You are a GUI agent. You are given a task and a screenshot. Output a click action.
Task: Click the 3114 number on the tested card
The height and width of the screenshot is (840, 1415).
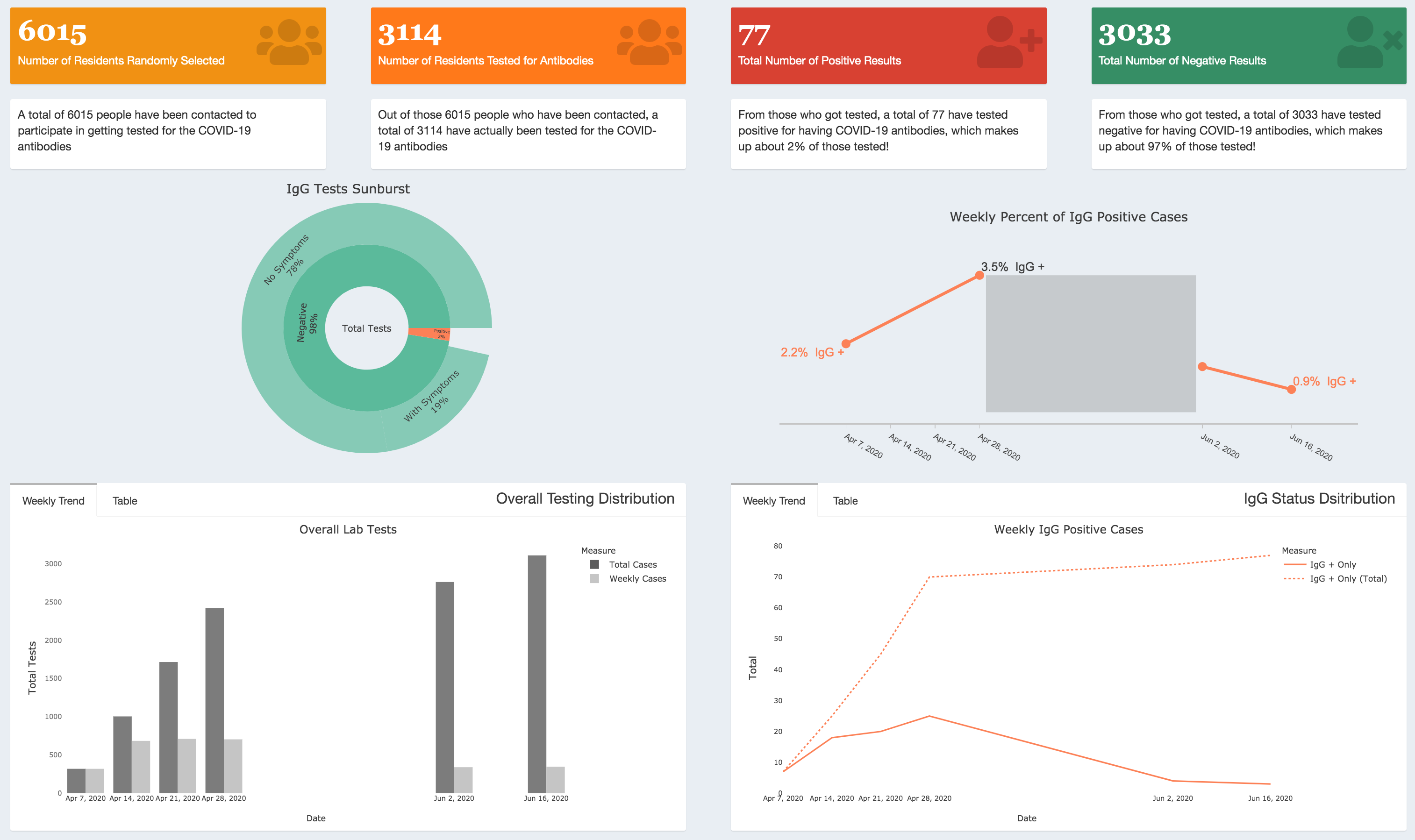(409, 34)
